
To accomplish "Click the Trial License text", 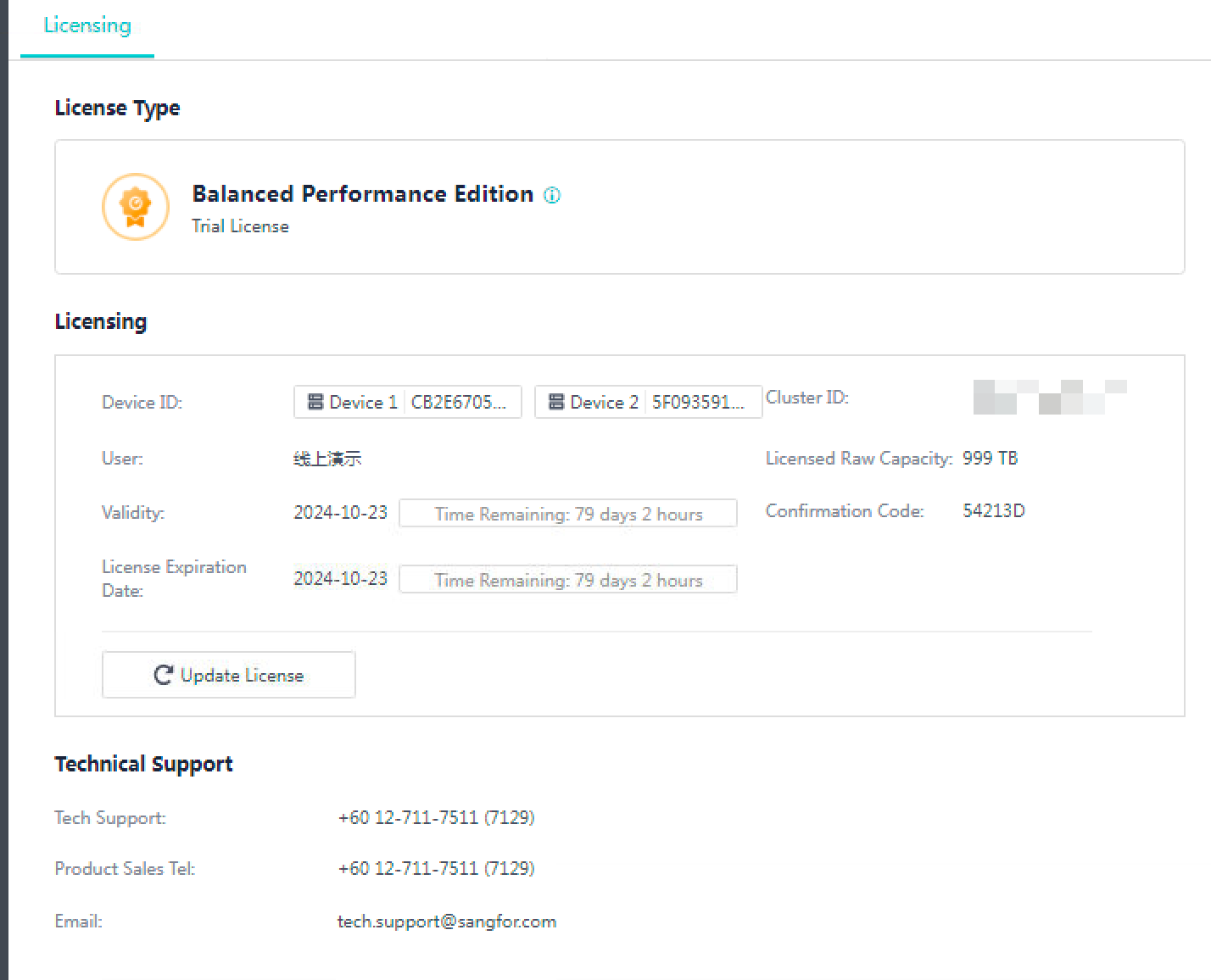I will 240,226.
